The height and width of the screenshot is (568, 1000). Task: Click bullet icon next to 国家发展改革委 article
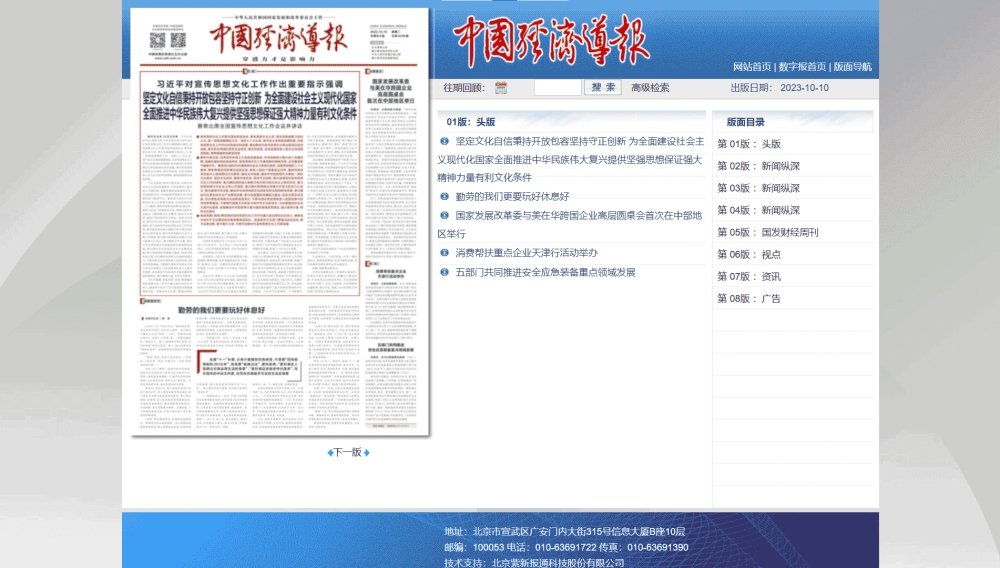pyautogui.click(x=445, y=215)
